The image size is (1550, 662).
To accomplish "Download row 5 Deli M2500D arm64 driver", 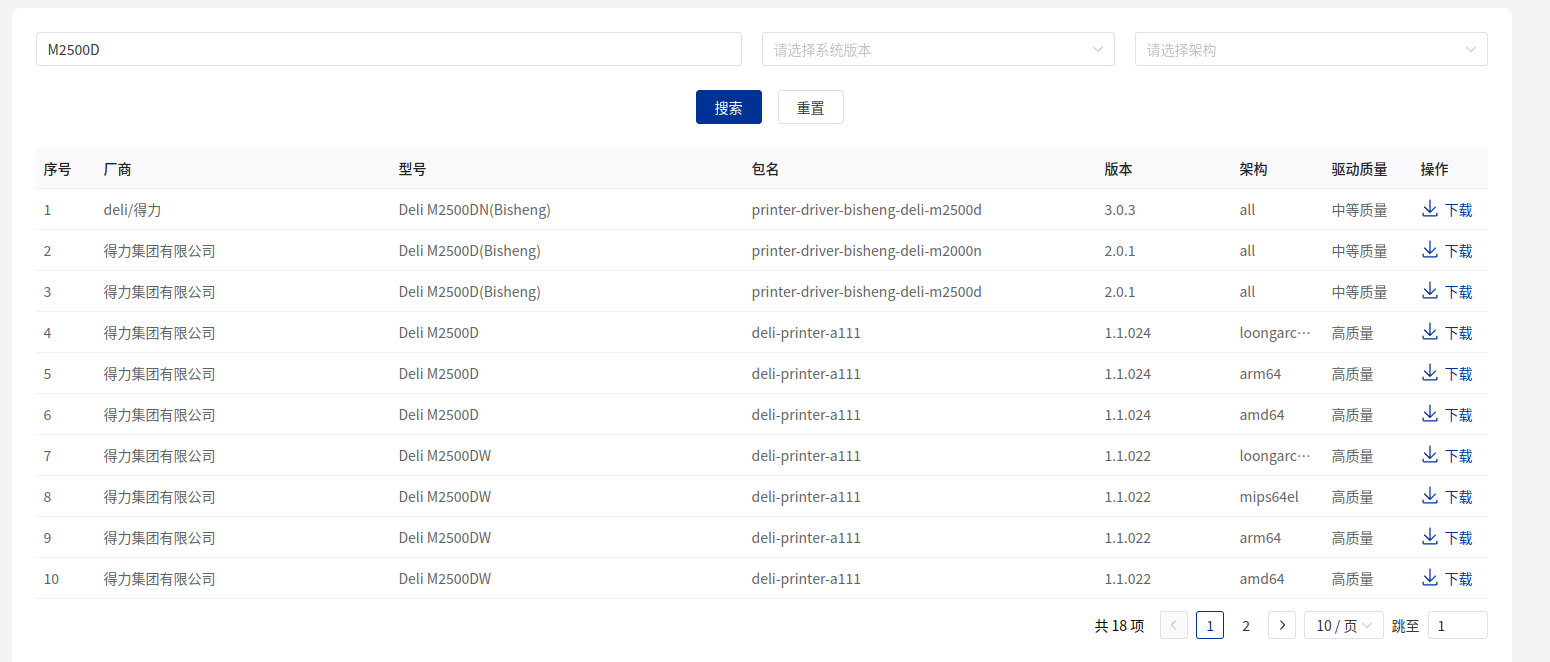I will pyautogui.click(x=1447, y=374).
